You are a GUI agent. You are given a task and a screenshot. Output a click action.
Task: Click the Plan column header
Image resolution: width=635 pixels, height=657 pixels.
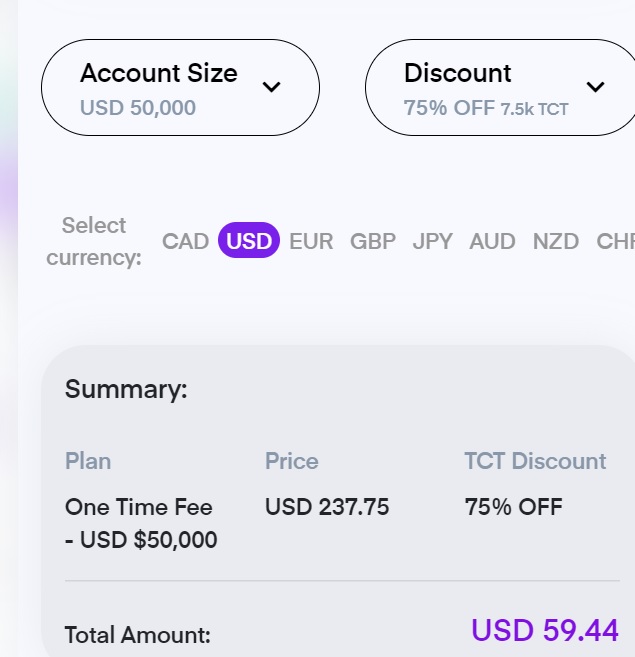point(88,461)
